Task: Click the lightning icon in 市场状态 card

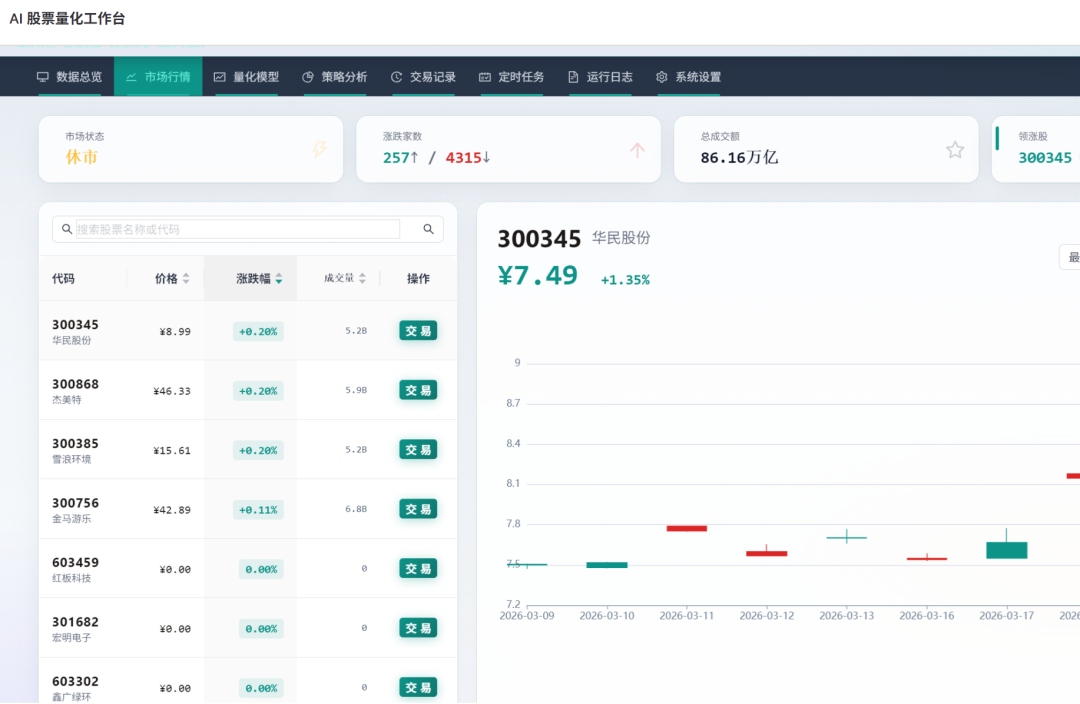Action: 320,149
